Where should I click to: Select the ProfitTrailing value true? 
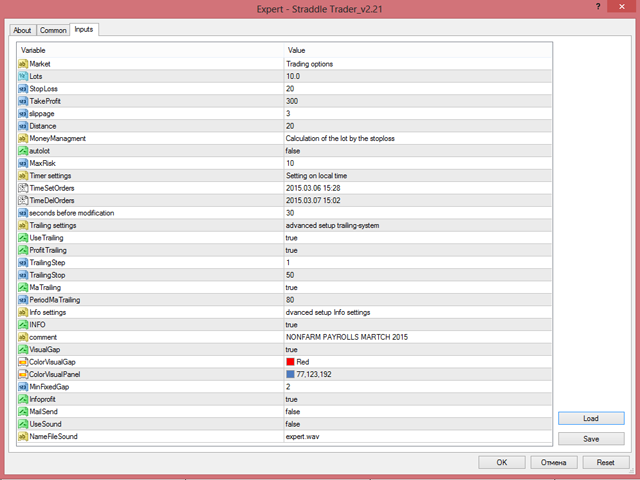pos(291,250)
